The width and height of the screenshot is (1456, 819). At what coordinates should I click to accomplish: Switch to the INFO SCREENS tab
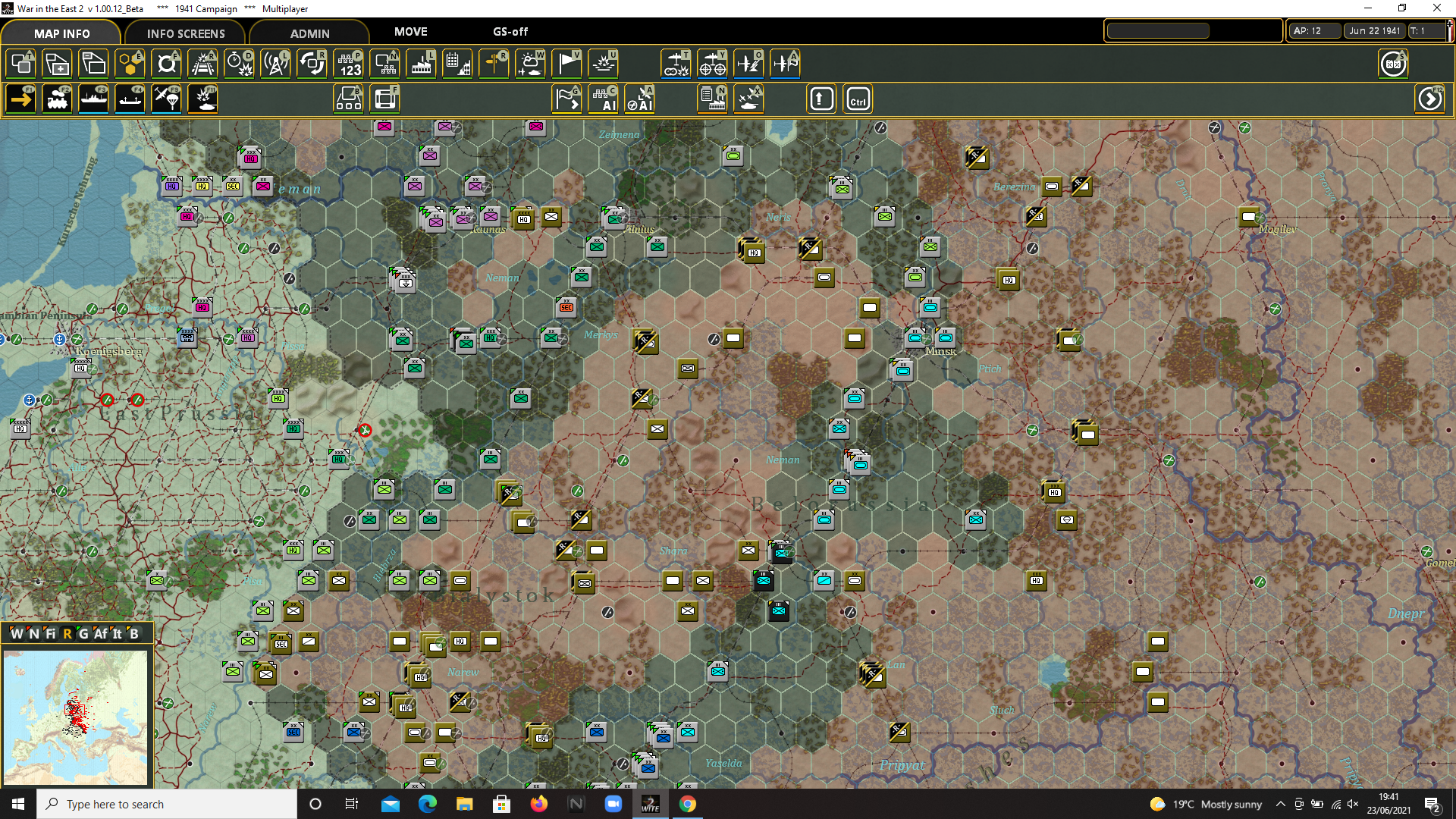(184, 33)
